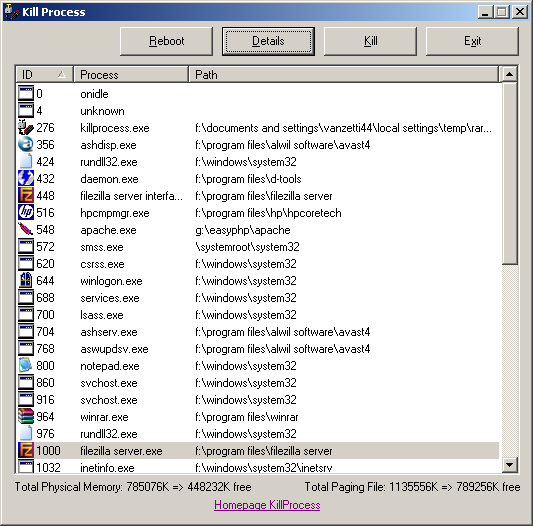Select the services.exe process name
This screenshot has height=526, width=533.
coord(110,298)
